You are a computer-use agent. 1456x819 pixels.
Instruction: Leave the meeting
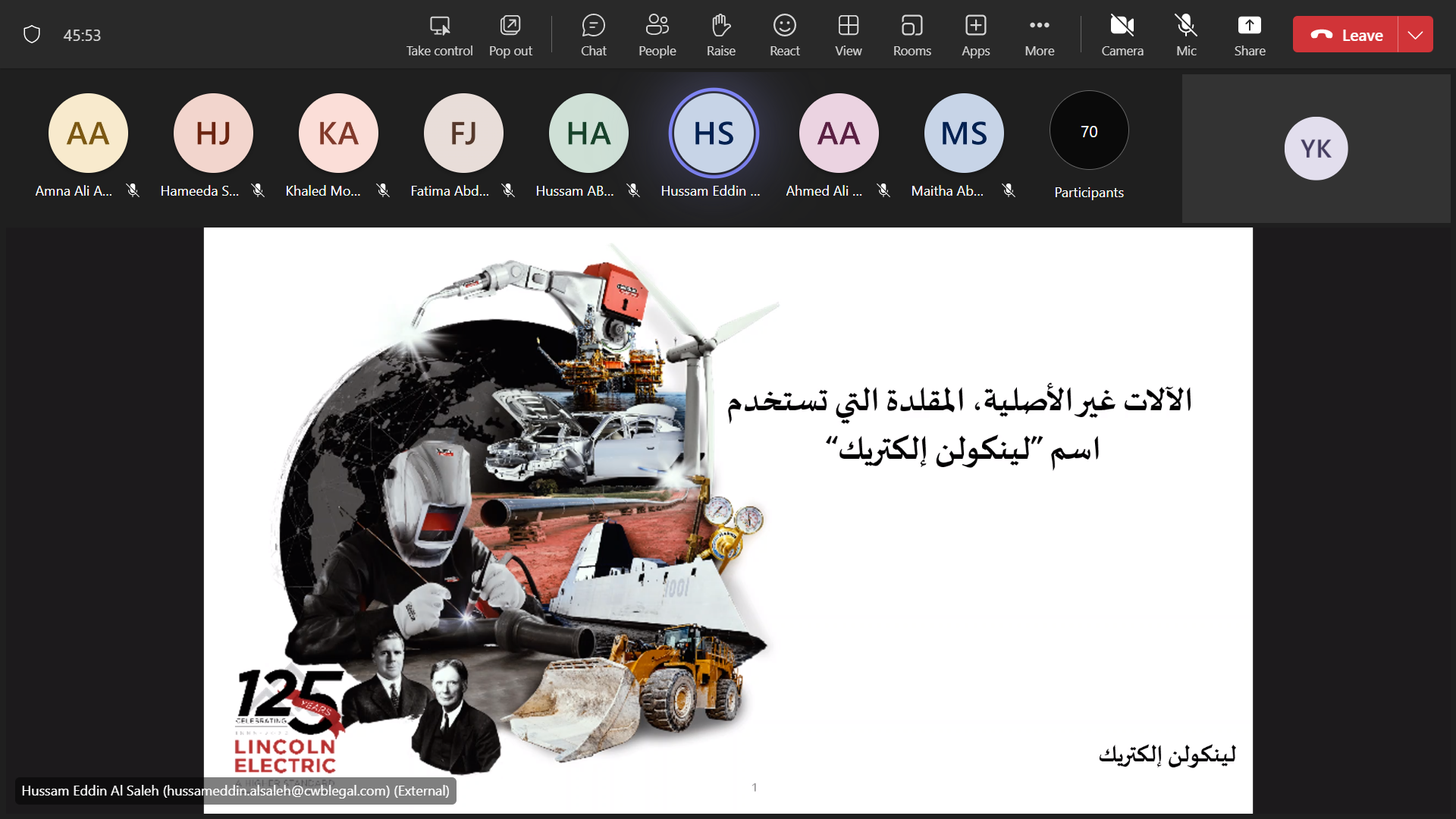1346,35
